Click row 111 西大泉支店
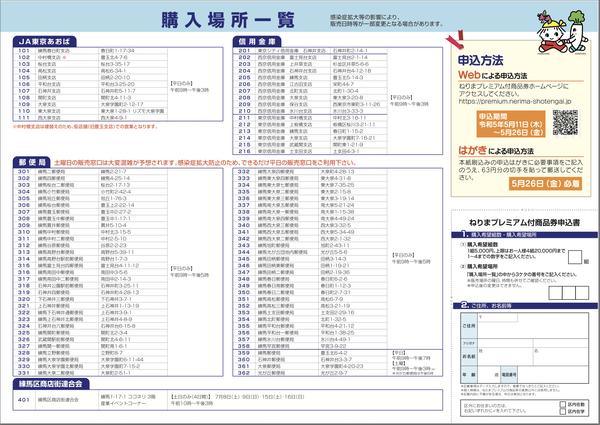600x425 pixels. [x=90, y=118]
